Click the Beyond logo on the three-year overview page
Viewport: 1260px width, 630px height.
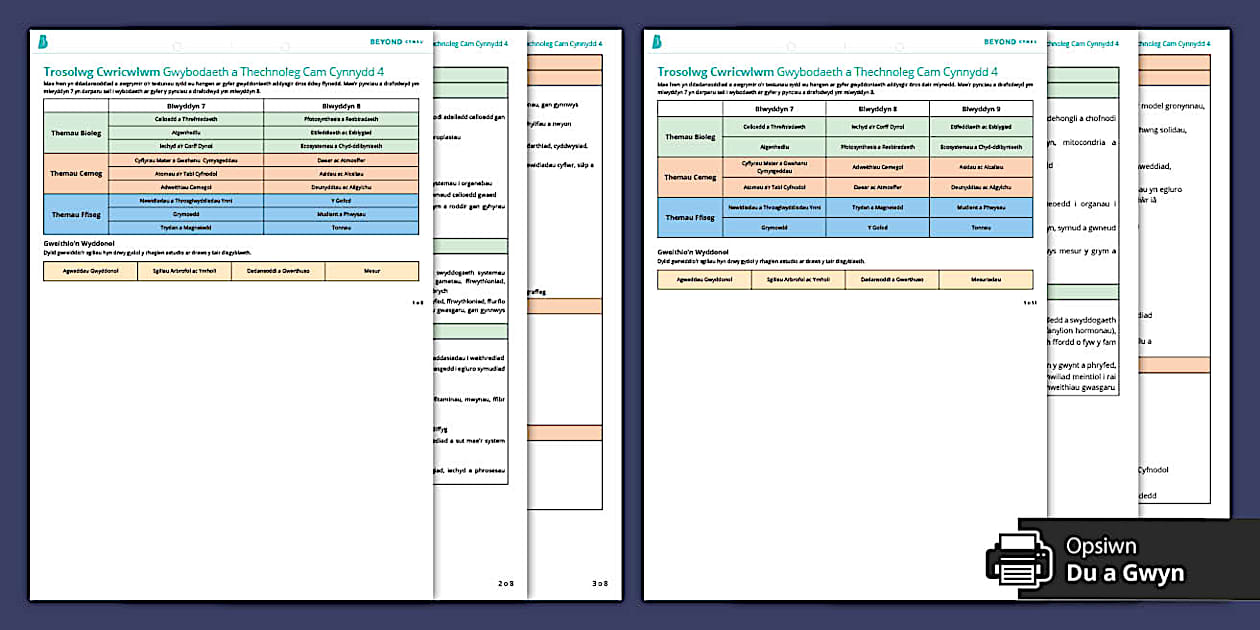[656, 42]
